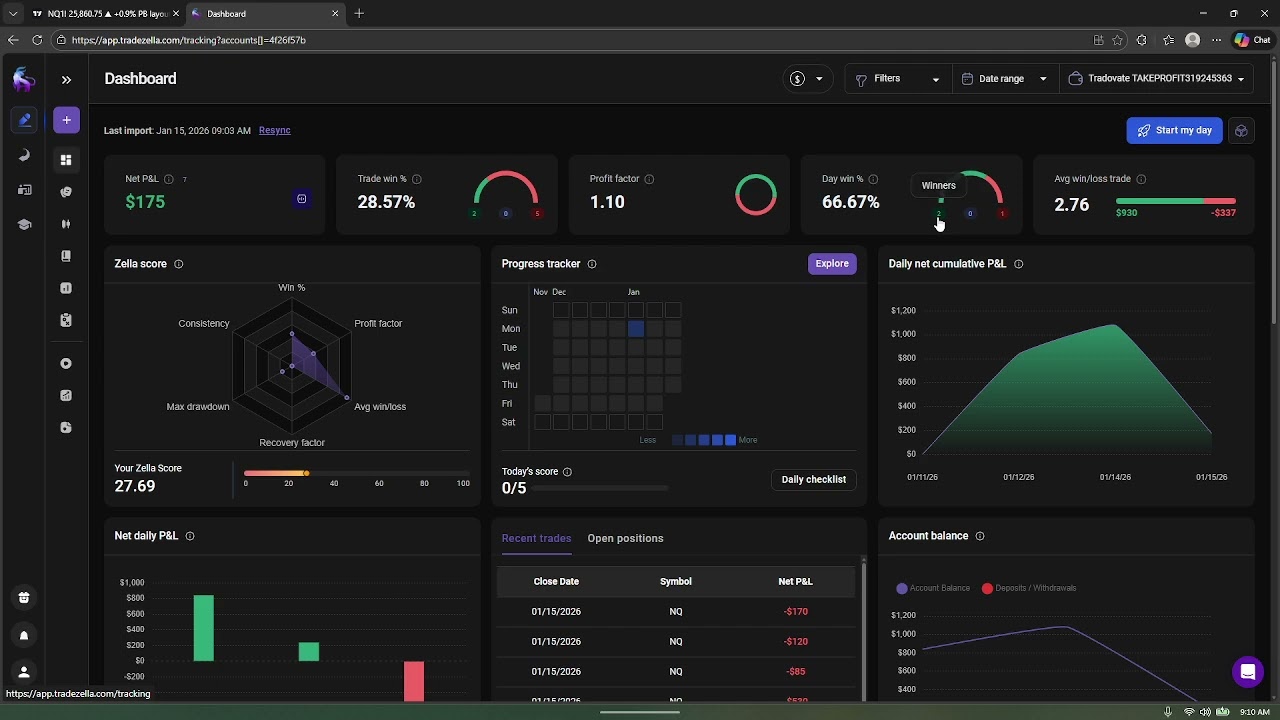Click the Zella score info icon

coord(179,264)
